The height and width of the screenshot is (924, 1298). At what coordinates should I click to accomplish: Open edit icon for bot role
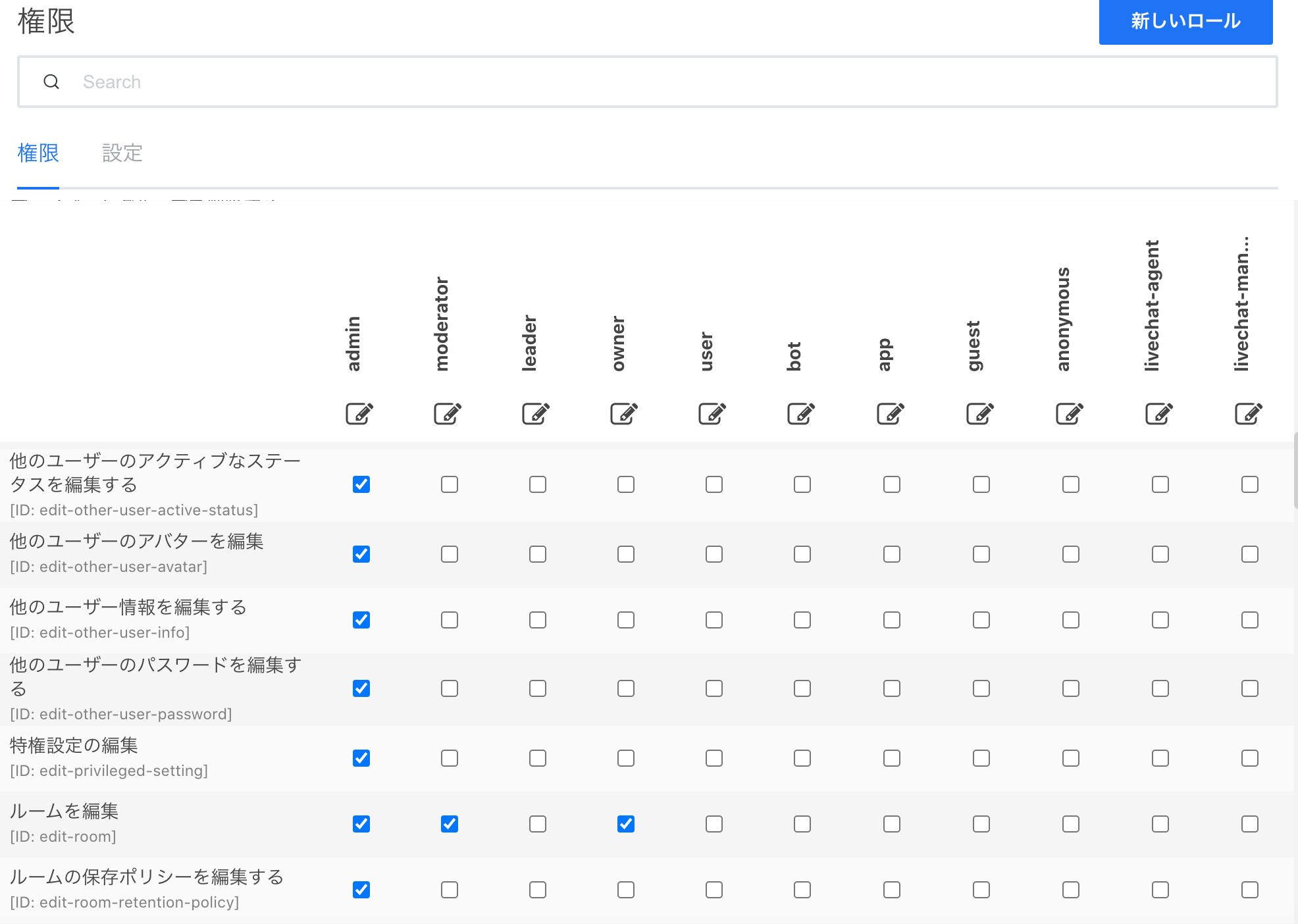(802, 413)
